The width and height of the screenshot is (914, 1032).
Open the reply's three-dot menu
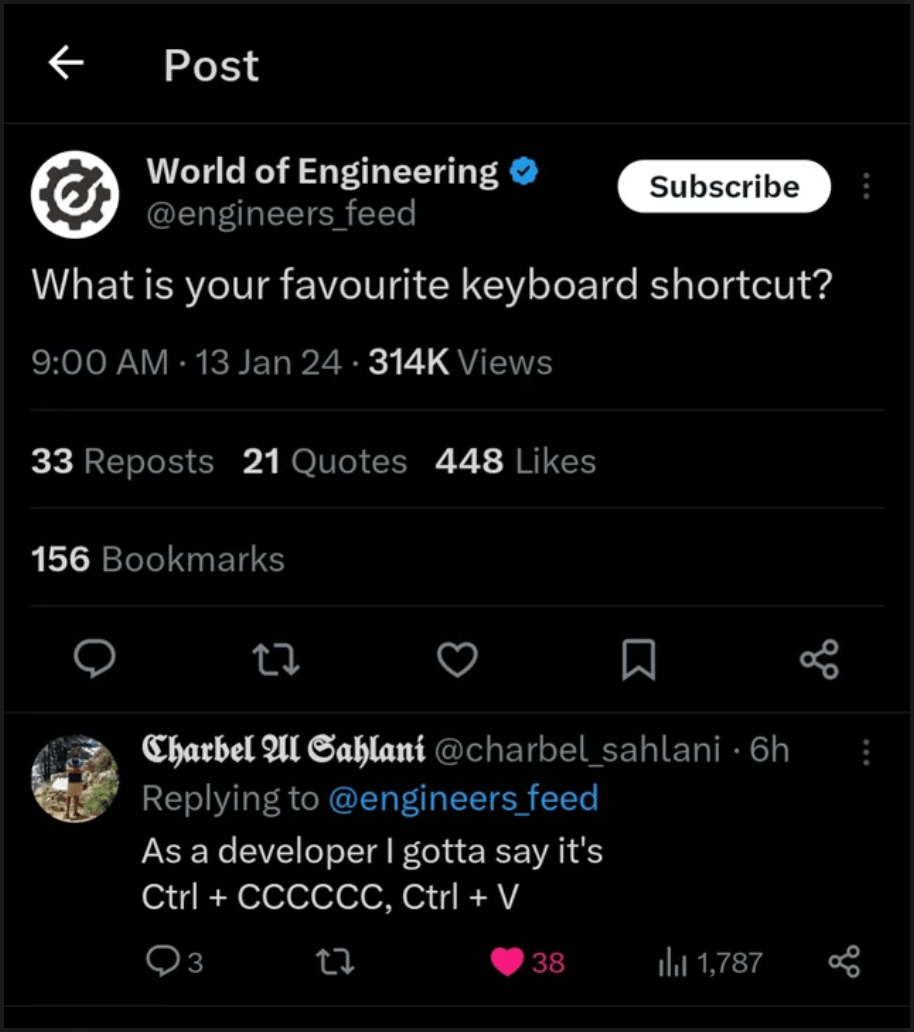[x=866, y=751]
